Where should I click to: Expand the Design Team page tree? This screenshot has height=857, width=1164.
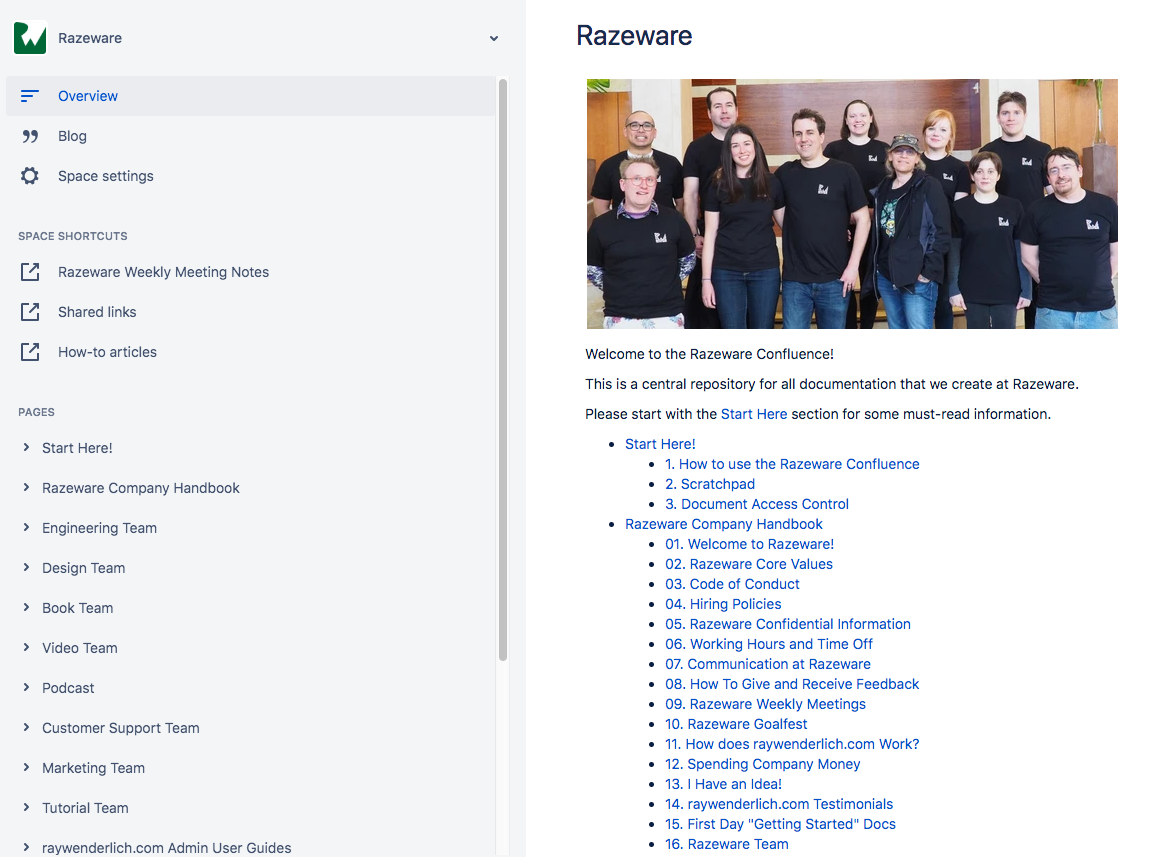tap(26, 567)
